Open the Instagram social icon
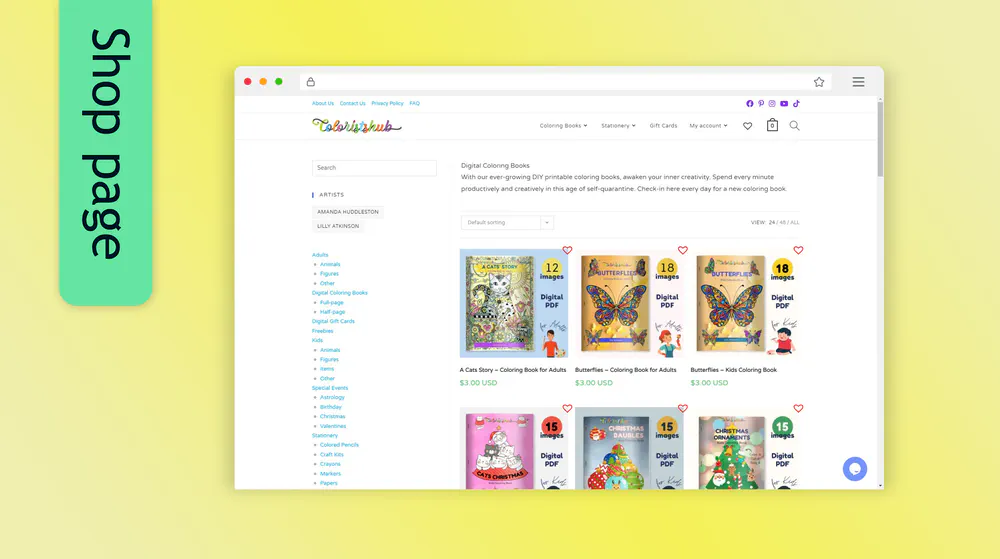This screenshot has height=559, width=1000. click(772, 103)
